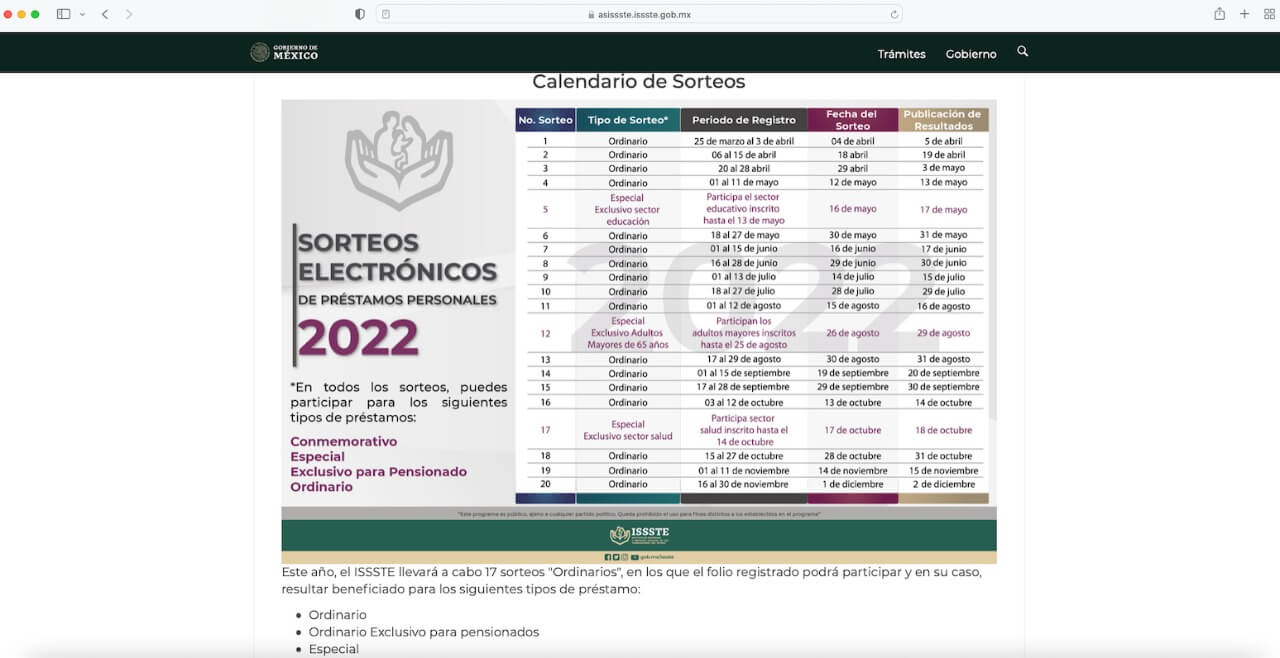This screenshot has height=658, width=1280.
Task: Click the "3 de mayo" results cell
Action: (x=943, y=168)
